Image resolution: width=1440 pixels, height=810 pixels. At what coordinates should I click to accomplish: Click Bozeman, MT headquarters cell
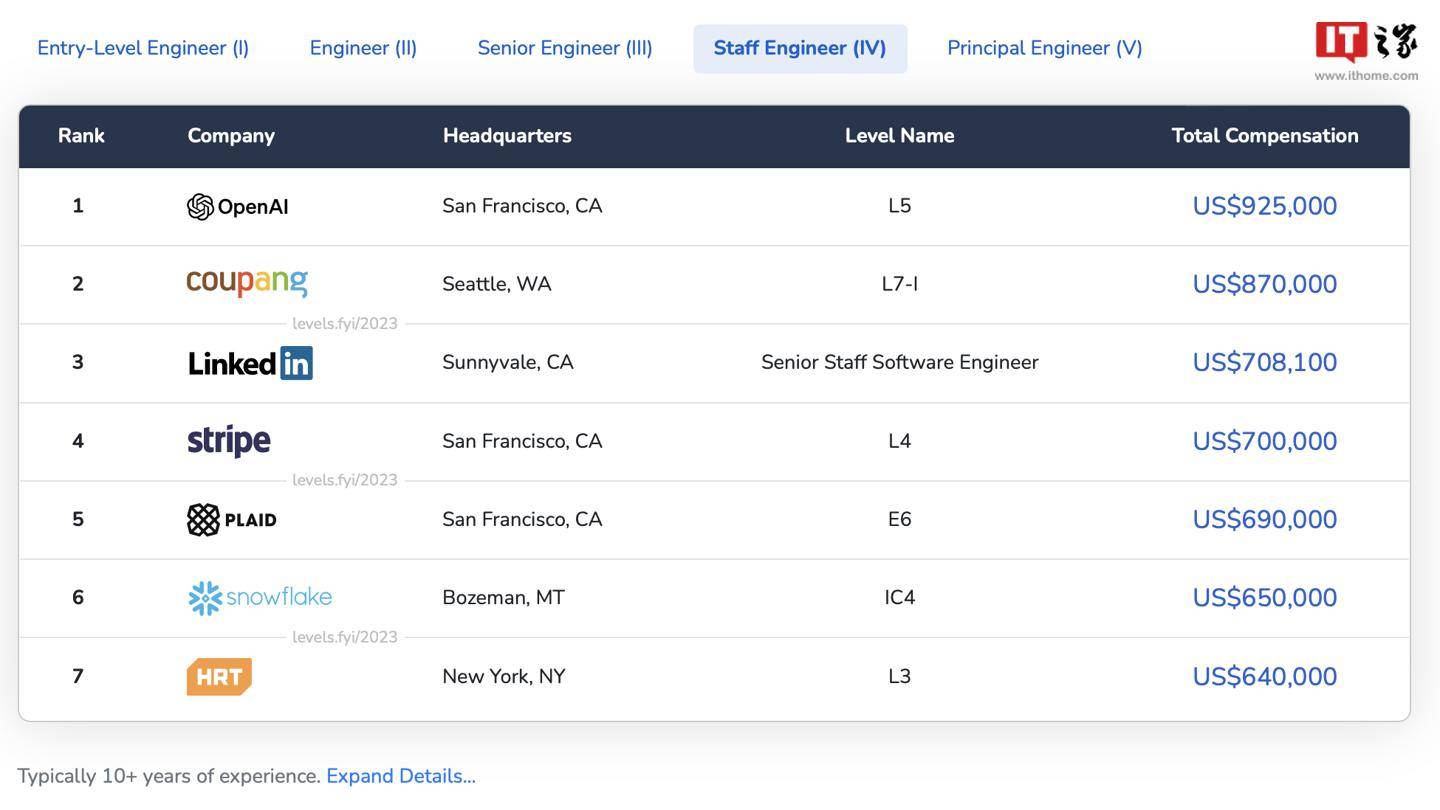tap(503, 597)
